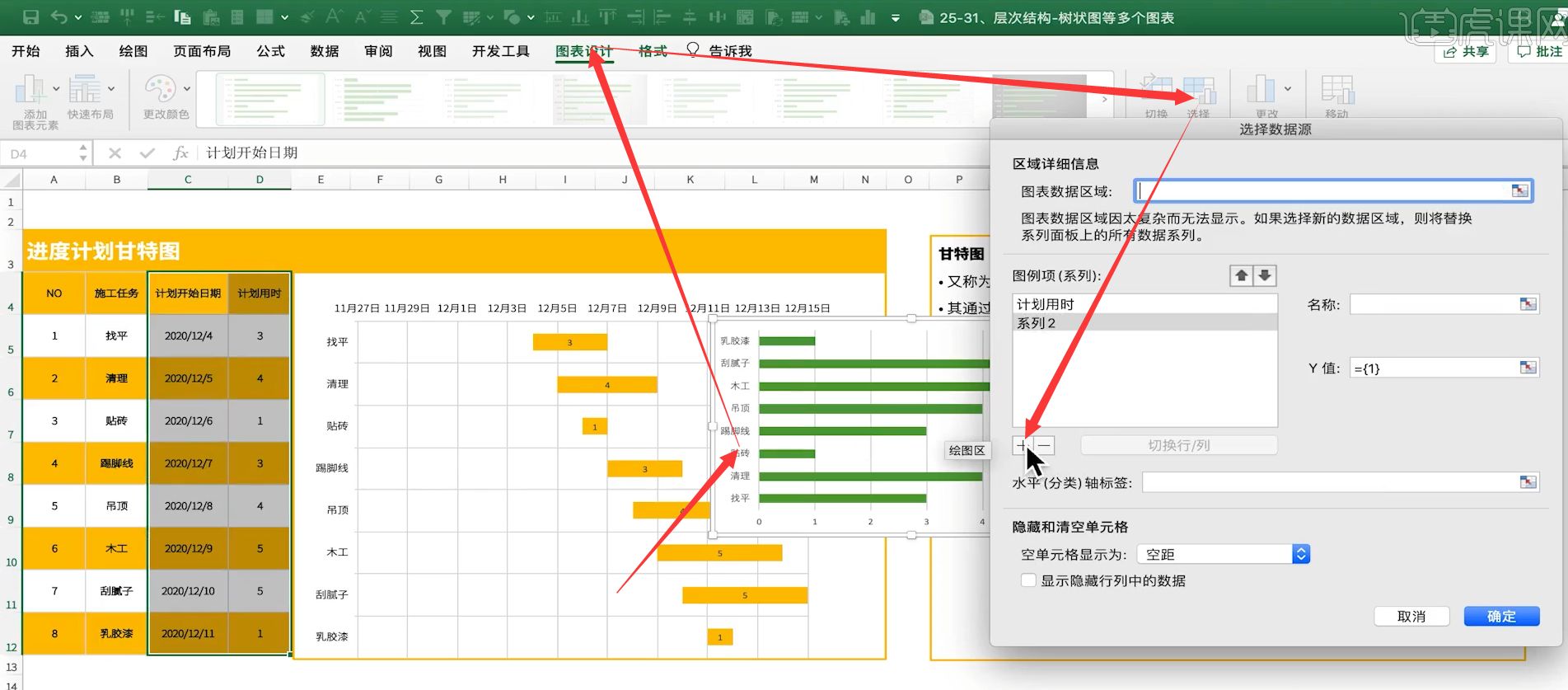Image resolution: width=1568 pixels, height=690 pixels.
Task: Move series up with arrow button
Action: 1241,275
